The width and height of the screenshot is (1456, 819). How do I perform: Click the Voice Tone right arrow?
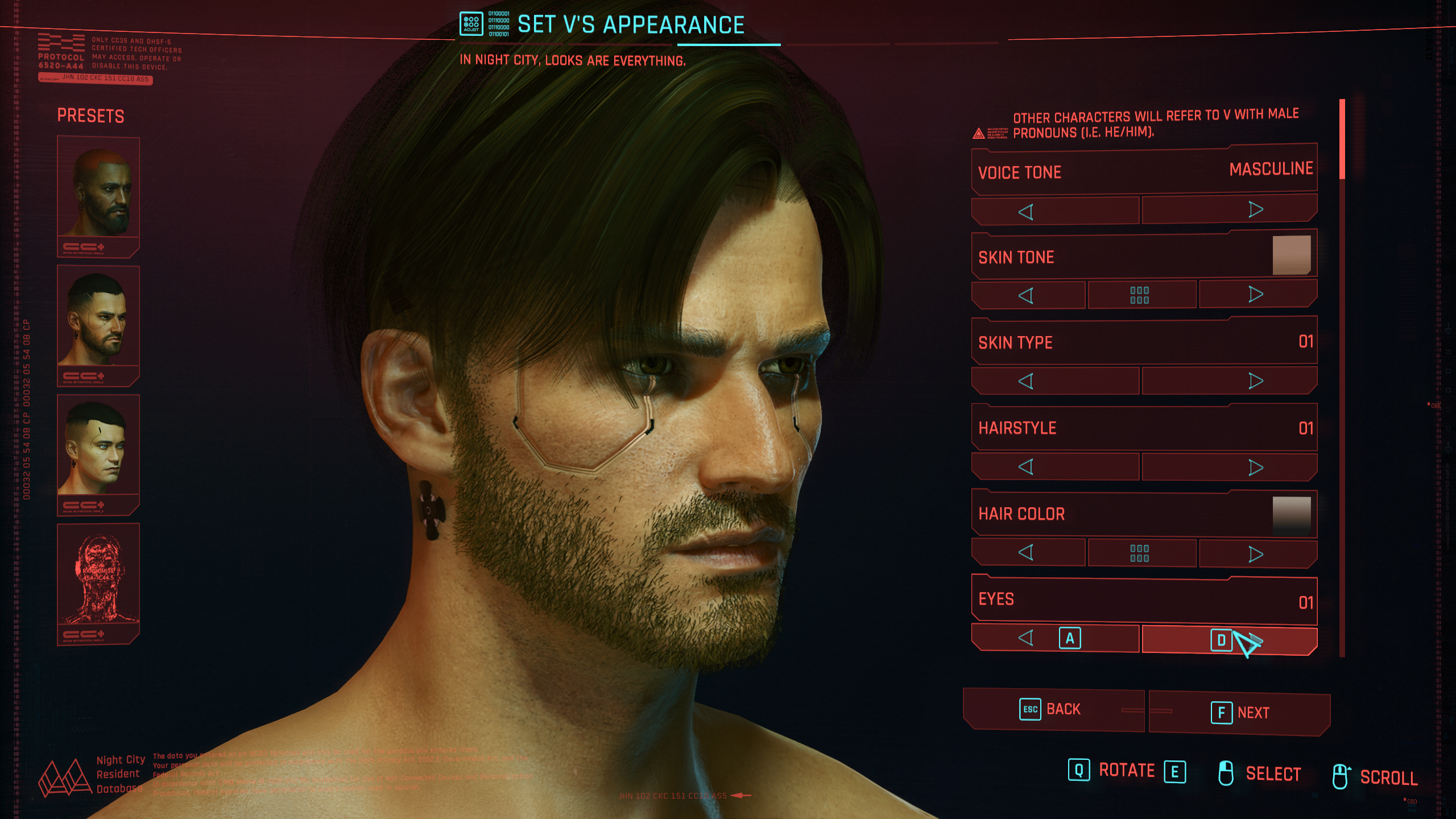(1229, 210)
